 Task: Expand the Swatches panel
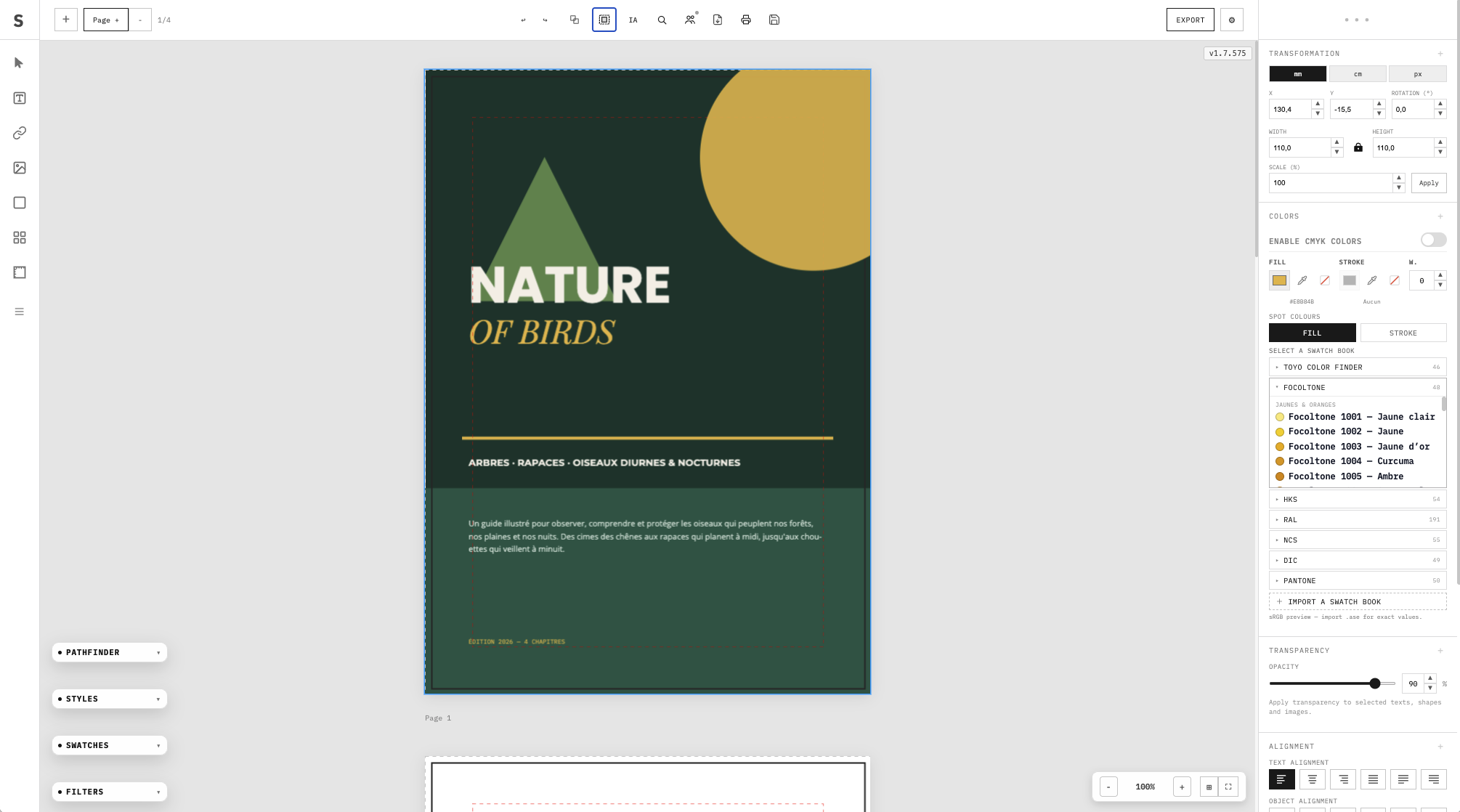point(110,745)
